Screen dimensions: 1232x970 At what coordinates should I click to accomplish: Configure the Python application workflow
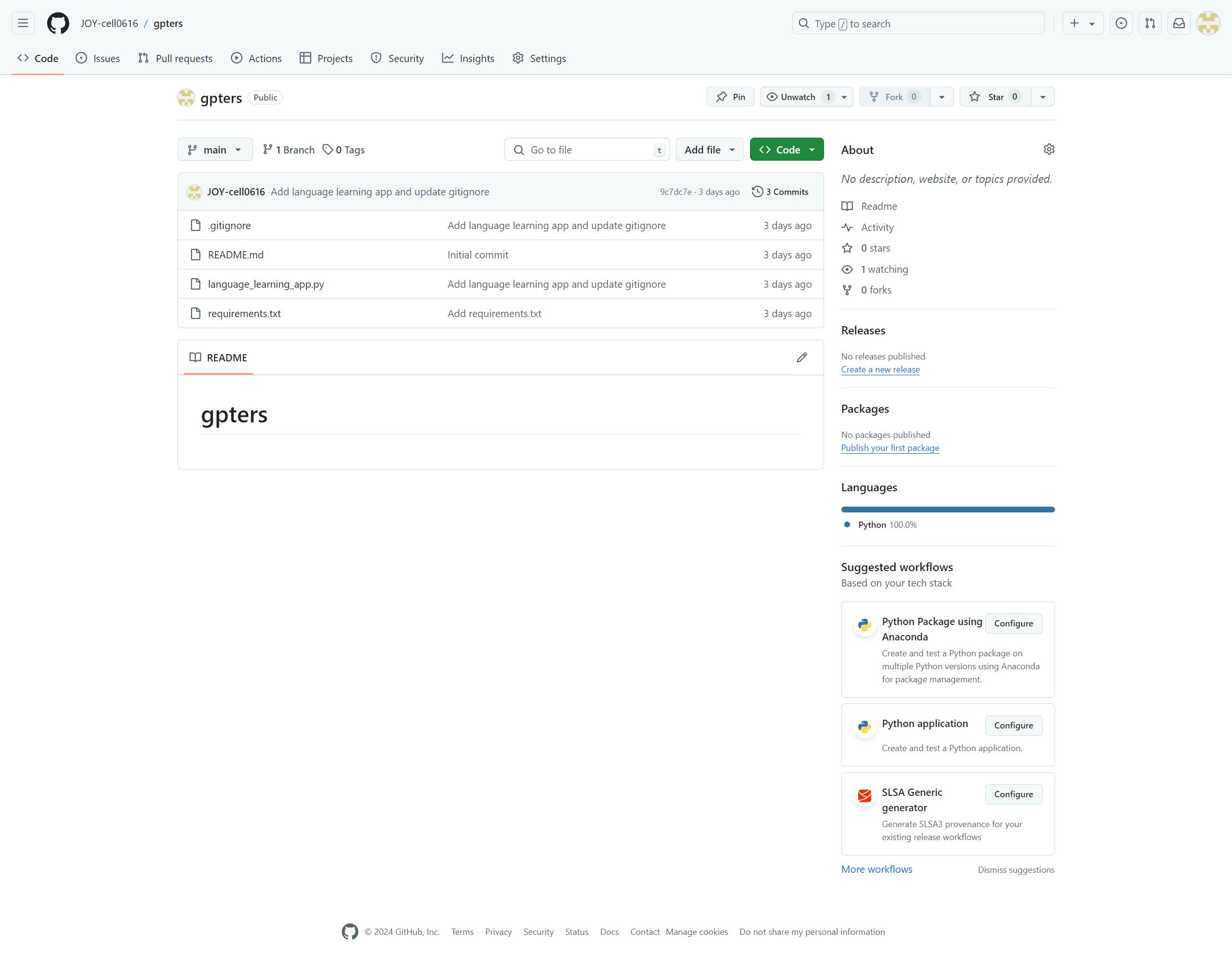click(x=1013, y=725)
